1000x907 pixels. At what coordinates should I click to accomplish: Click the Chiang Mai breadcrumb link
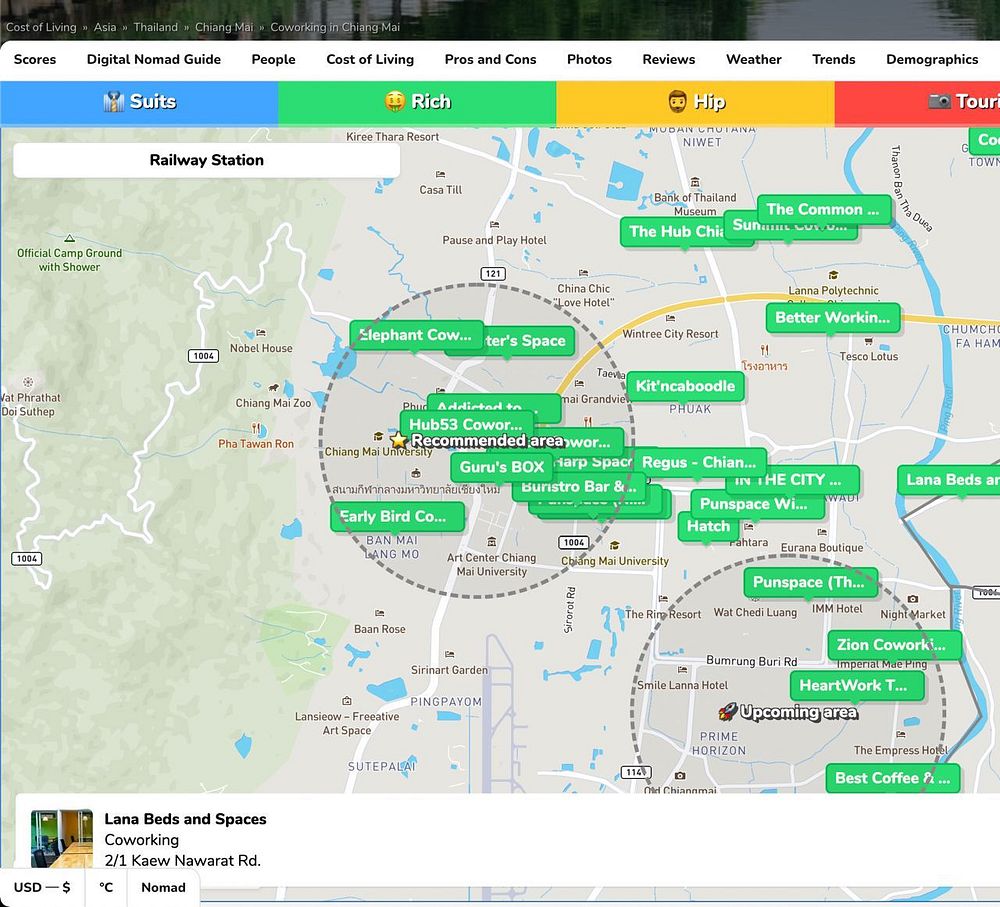(224, 27)
